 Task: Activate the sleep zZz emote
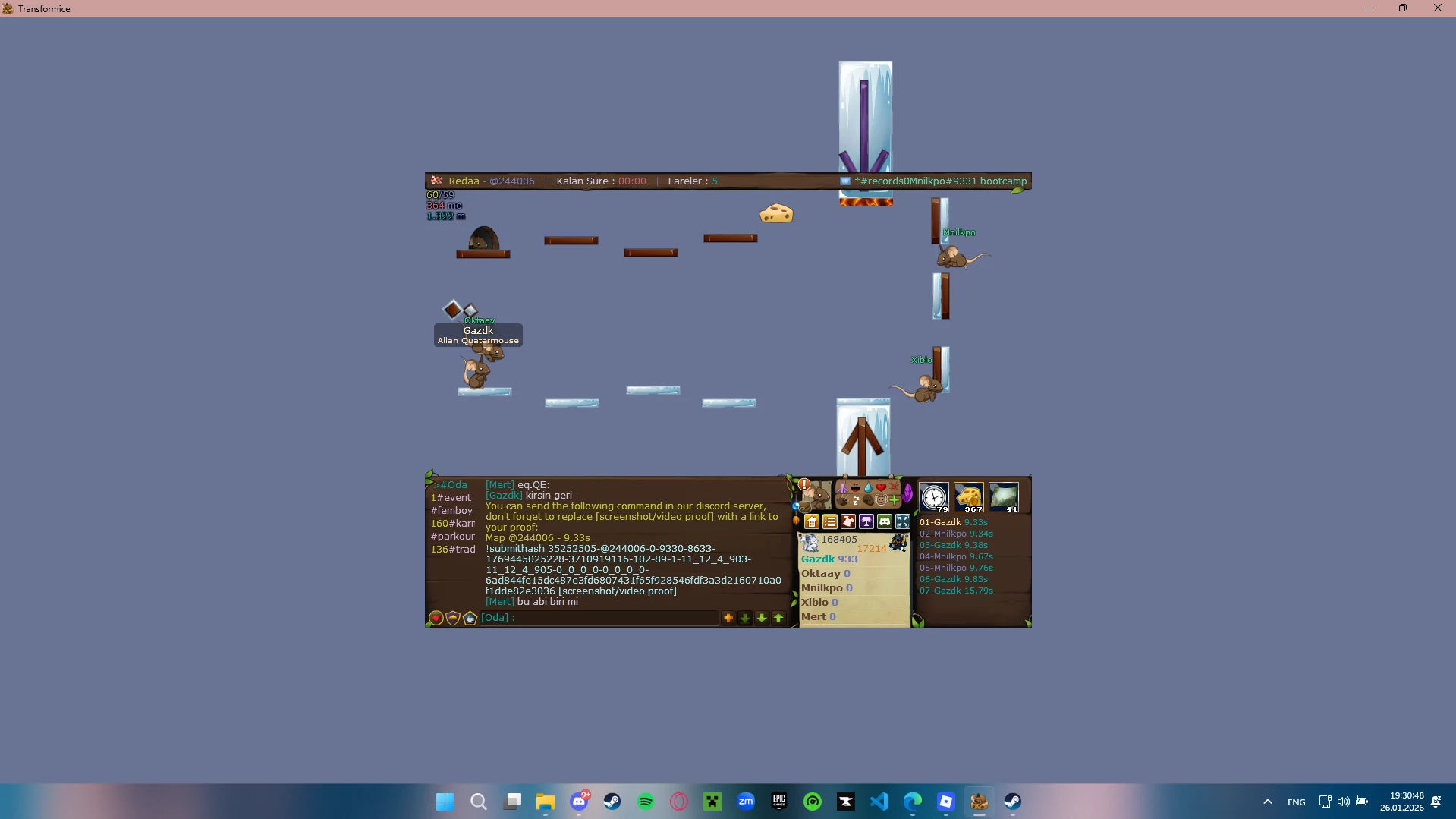coord(855,500)
